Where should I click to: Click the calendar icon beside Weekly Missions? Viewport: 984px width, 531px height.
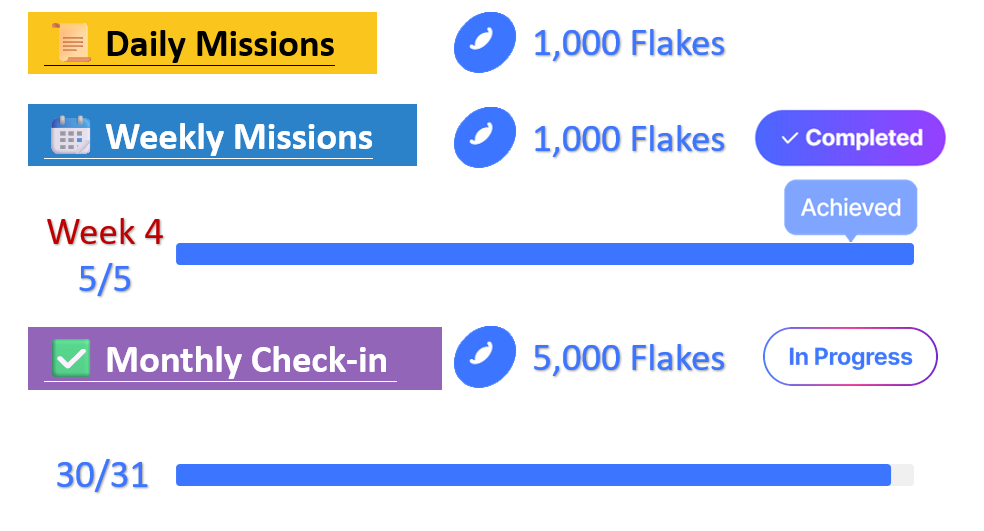[x=71, y=135]
